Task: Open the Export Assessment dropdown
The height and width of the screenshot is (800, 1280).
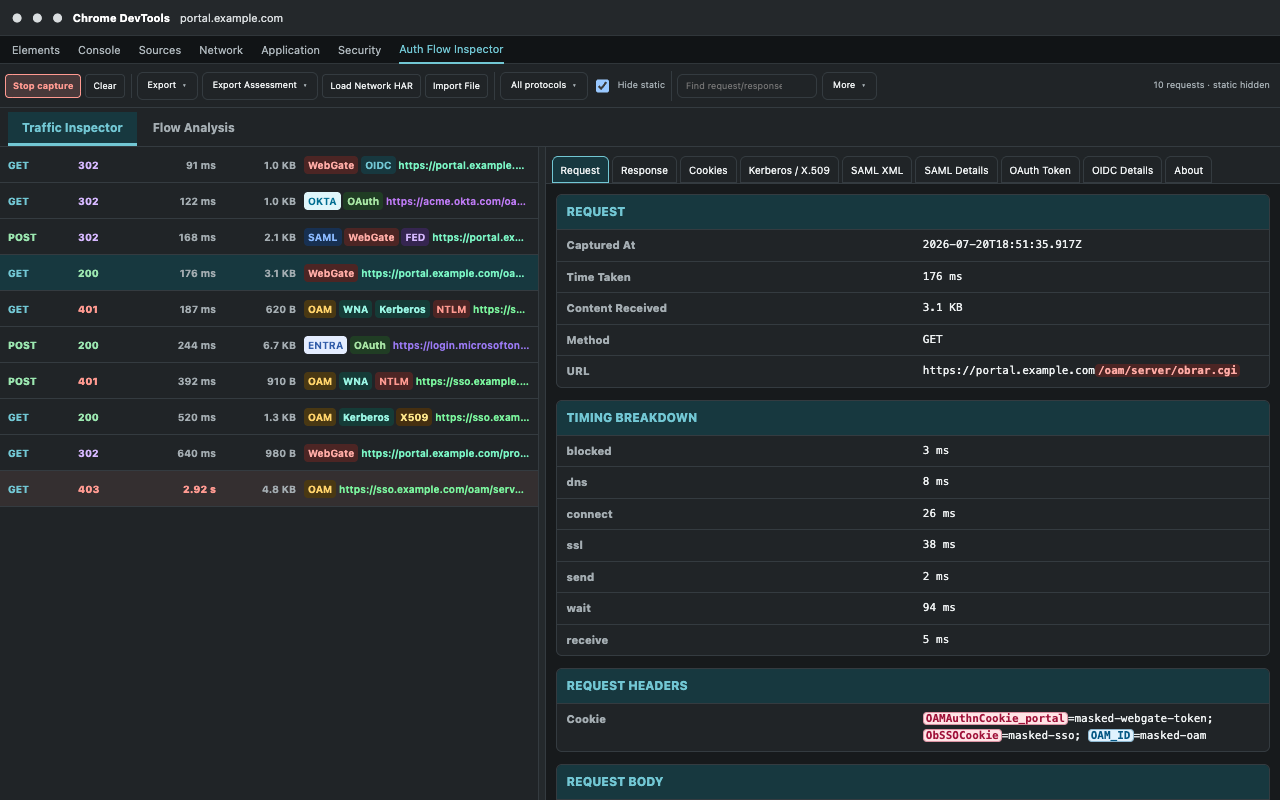Action: (x=260, y=86)
